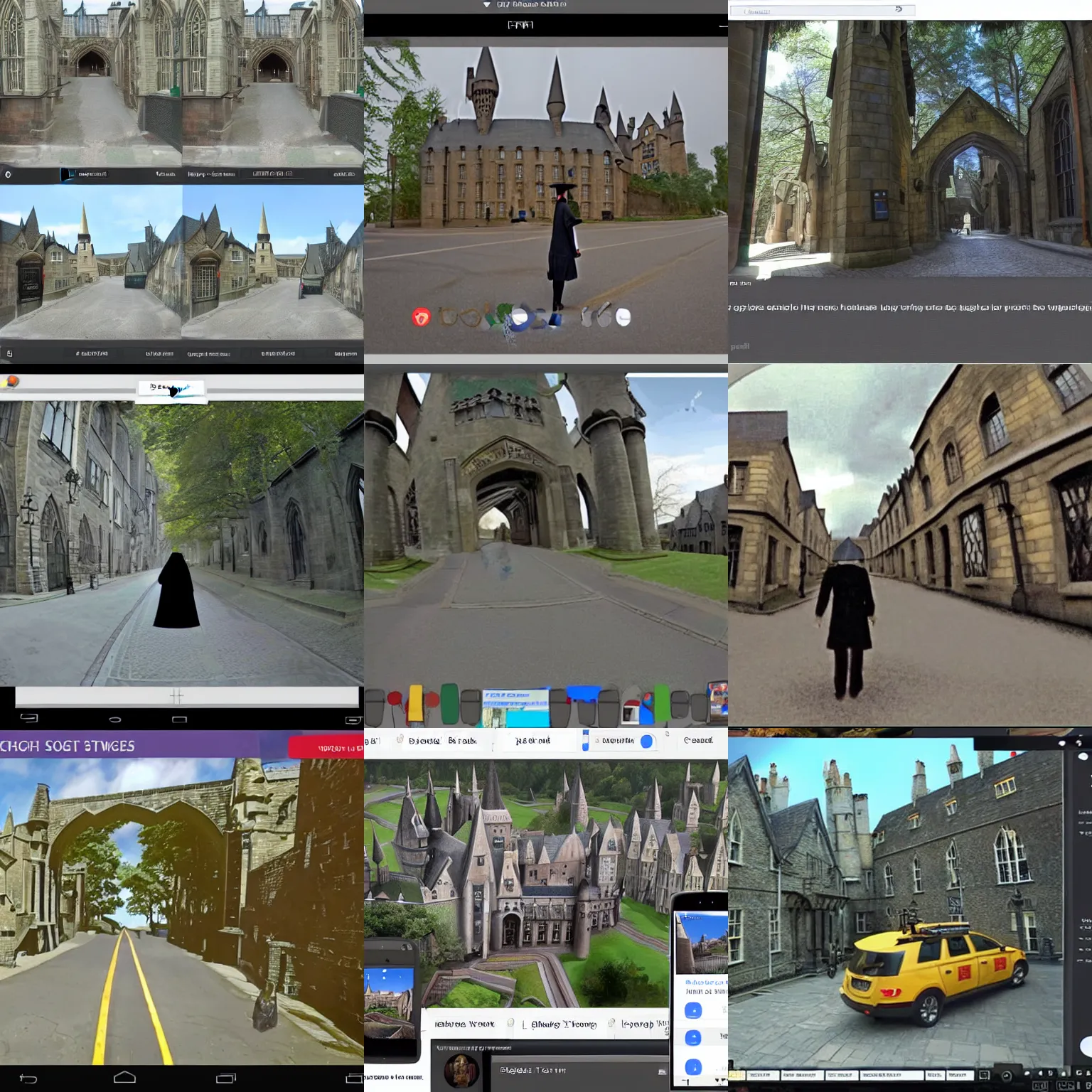The image size is (1092, 1092).
Task: Open the top-left archway courtyard street view thumbnail
Action: (x=91, y=83)
